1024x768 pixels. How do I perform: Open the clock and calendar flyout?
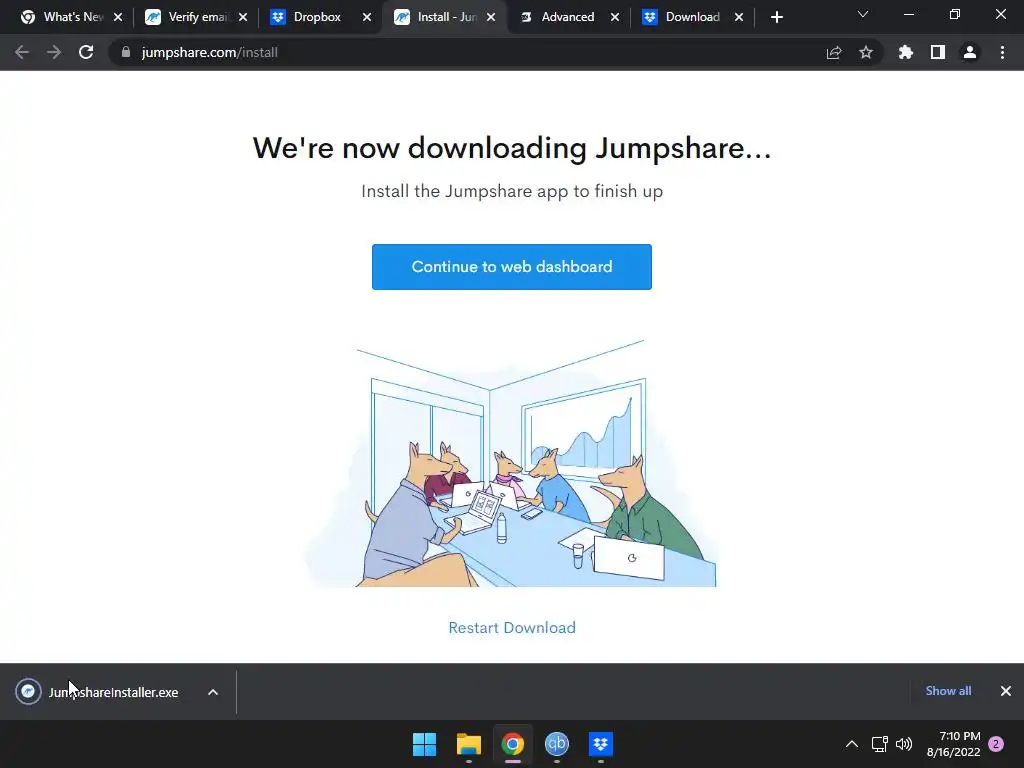pos(953,744)
